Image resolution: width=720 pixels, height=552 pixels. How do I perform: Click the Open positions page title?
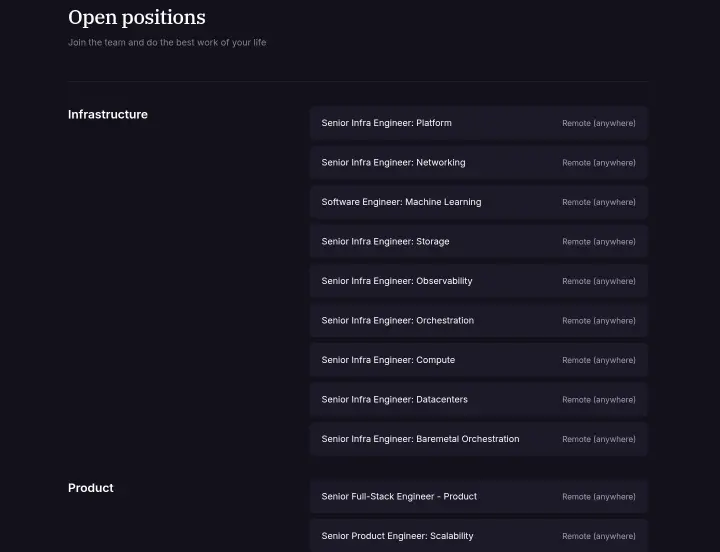click(137, 18)
